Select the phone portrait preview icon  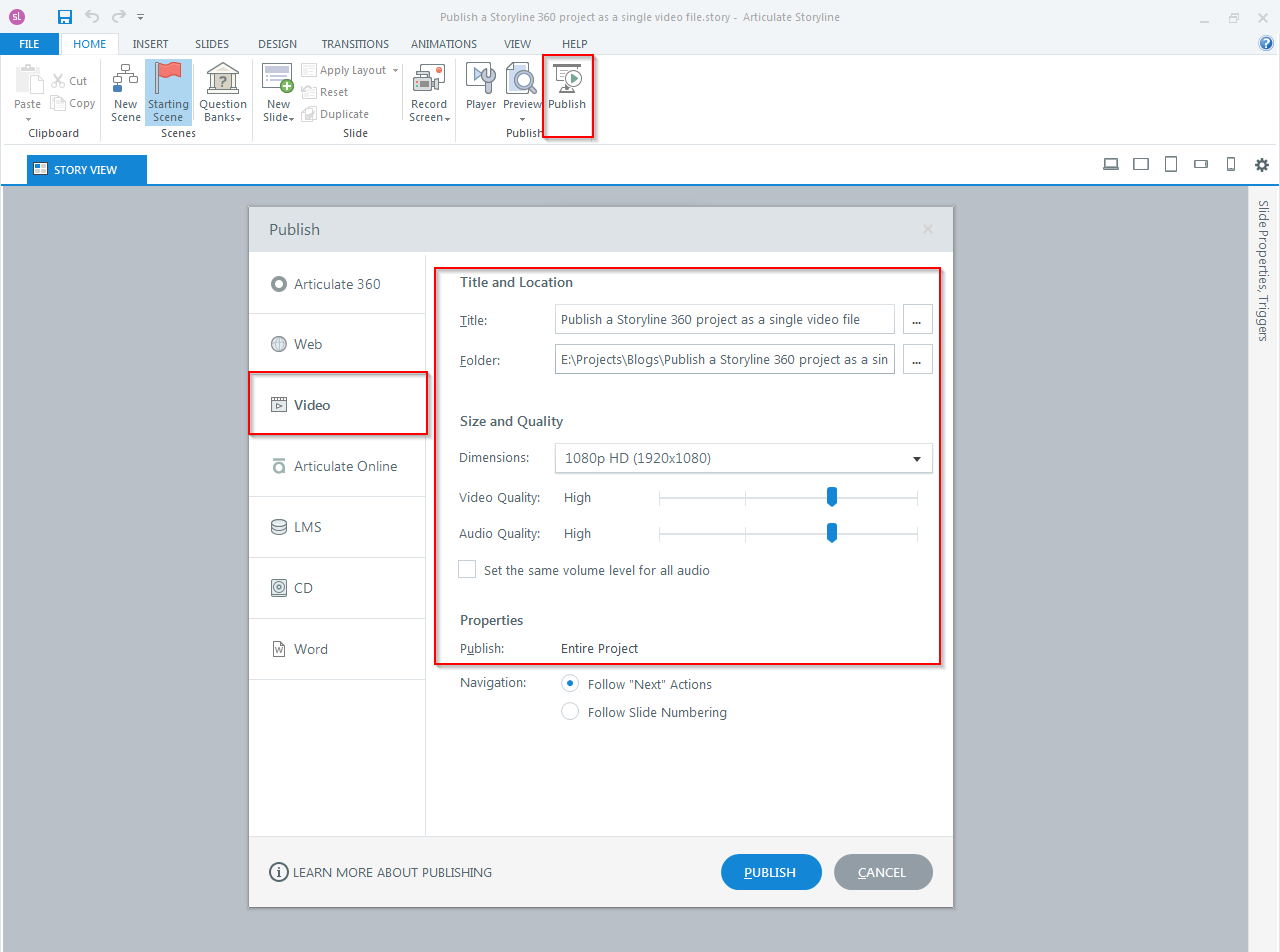pos(1231,165)
